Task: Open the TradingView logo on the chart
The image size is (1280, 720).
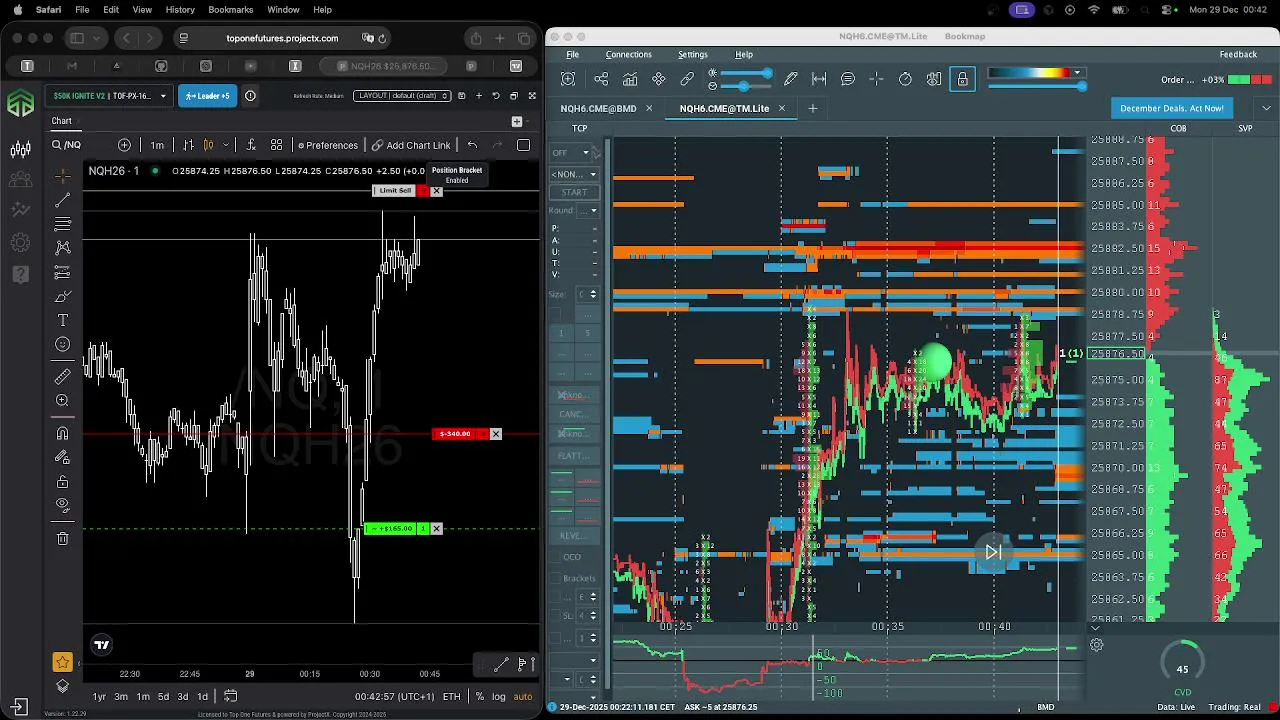Action: tap(101, 645)
